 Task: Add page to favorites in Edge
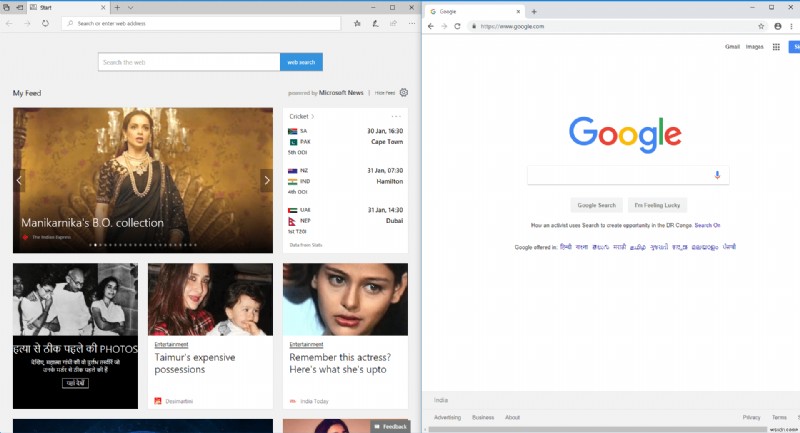(x=357, y=23)
